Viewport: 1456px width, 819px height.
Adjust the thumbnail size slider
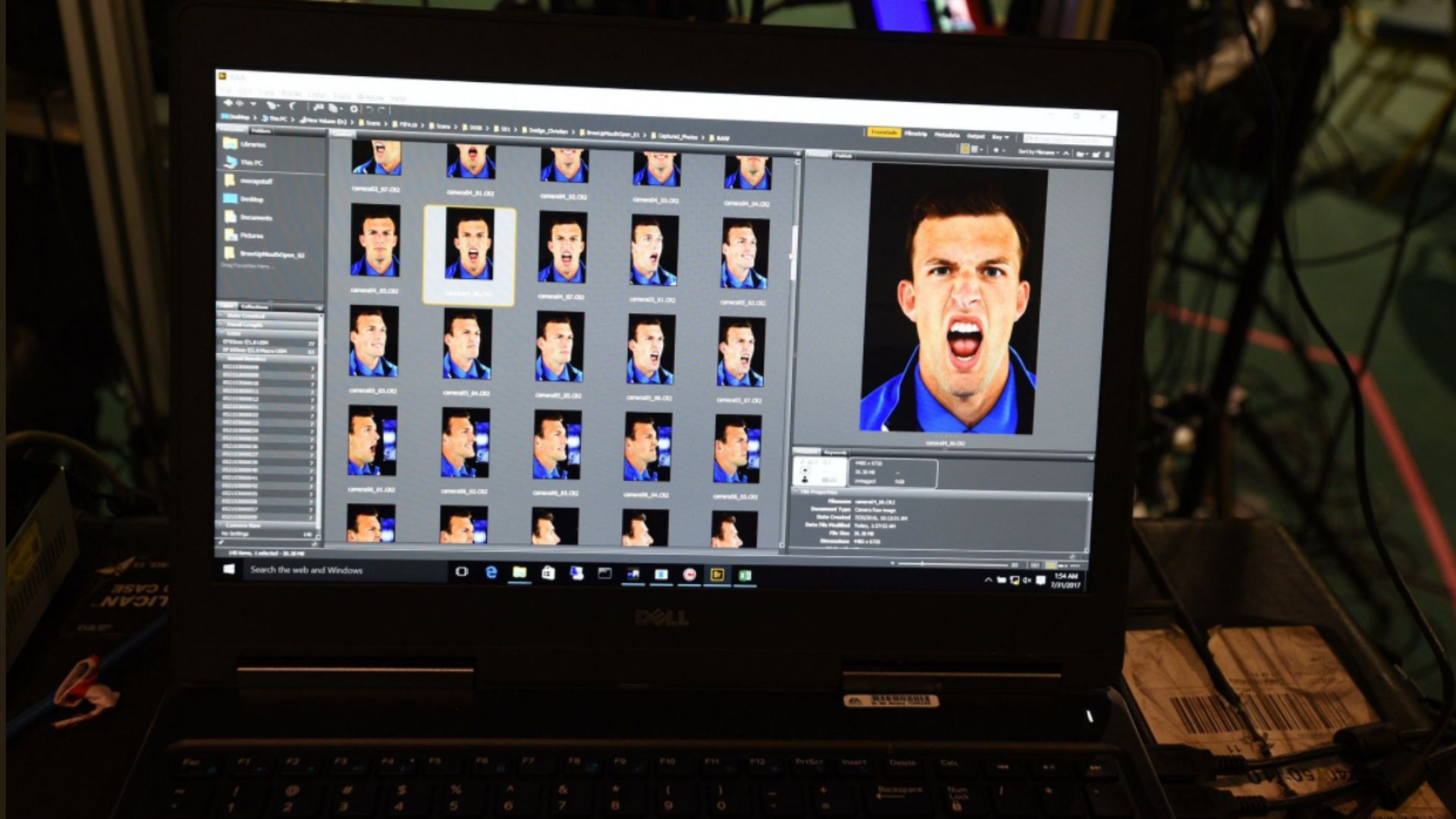[923, 564]
